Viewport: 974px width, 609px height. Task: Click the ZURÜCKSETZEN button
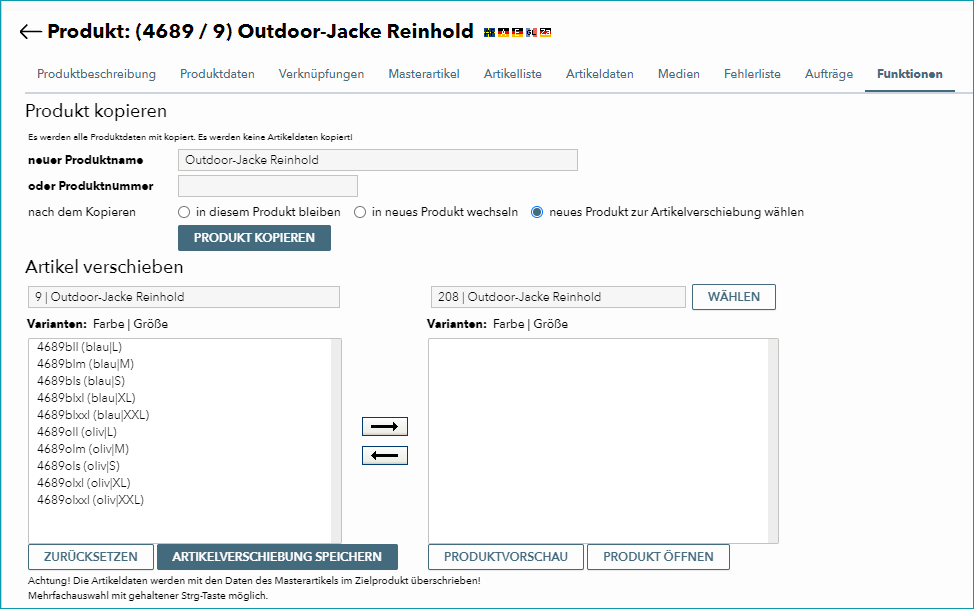pyautogui.click(x=91, y=557)
